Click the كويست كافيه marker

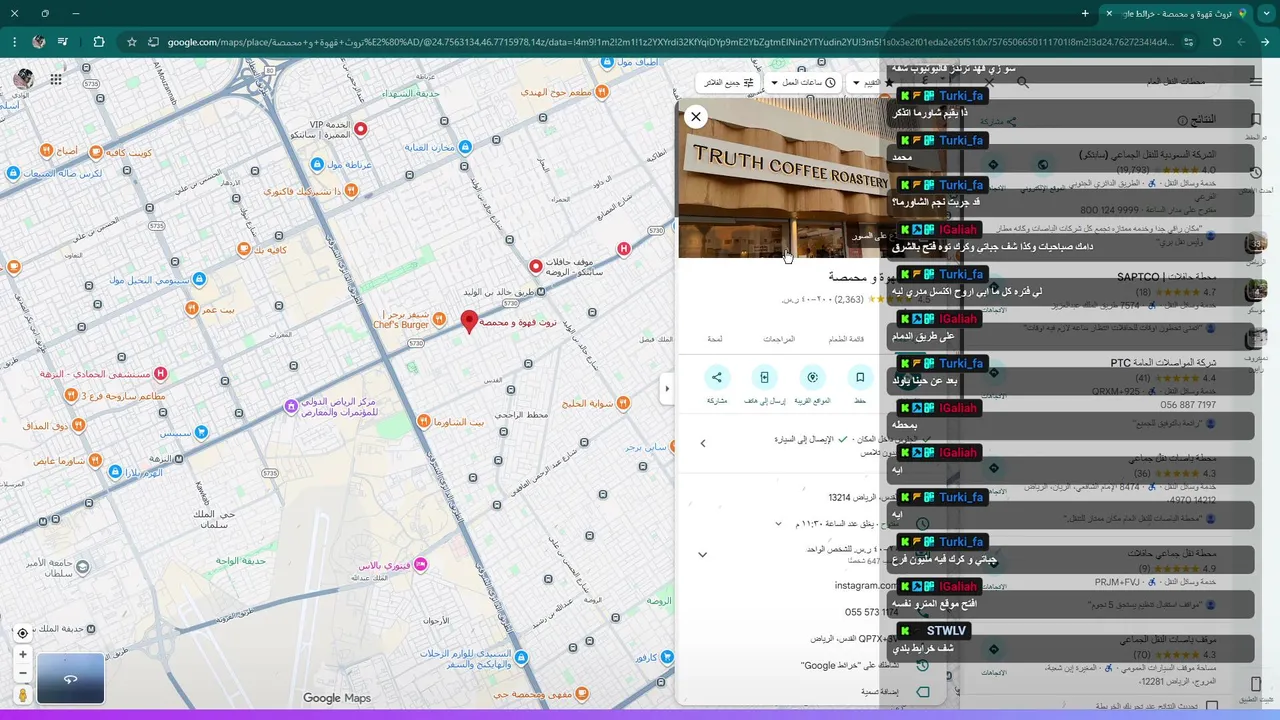[x=95, y=152]
